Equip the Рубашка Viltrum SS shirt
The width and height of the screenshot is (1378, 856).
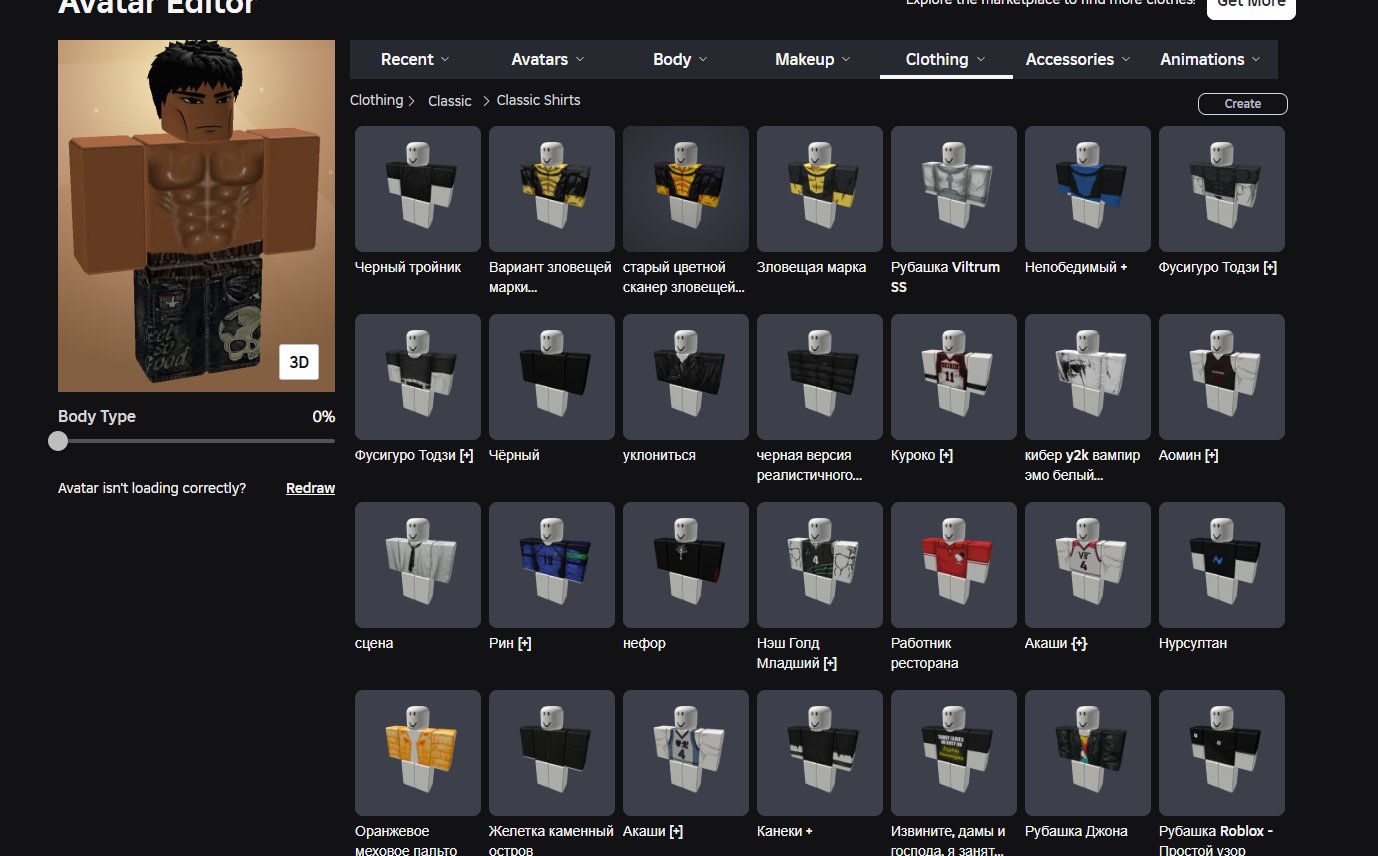point(954,189)
